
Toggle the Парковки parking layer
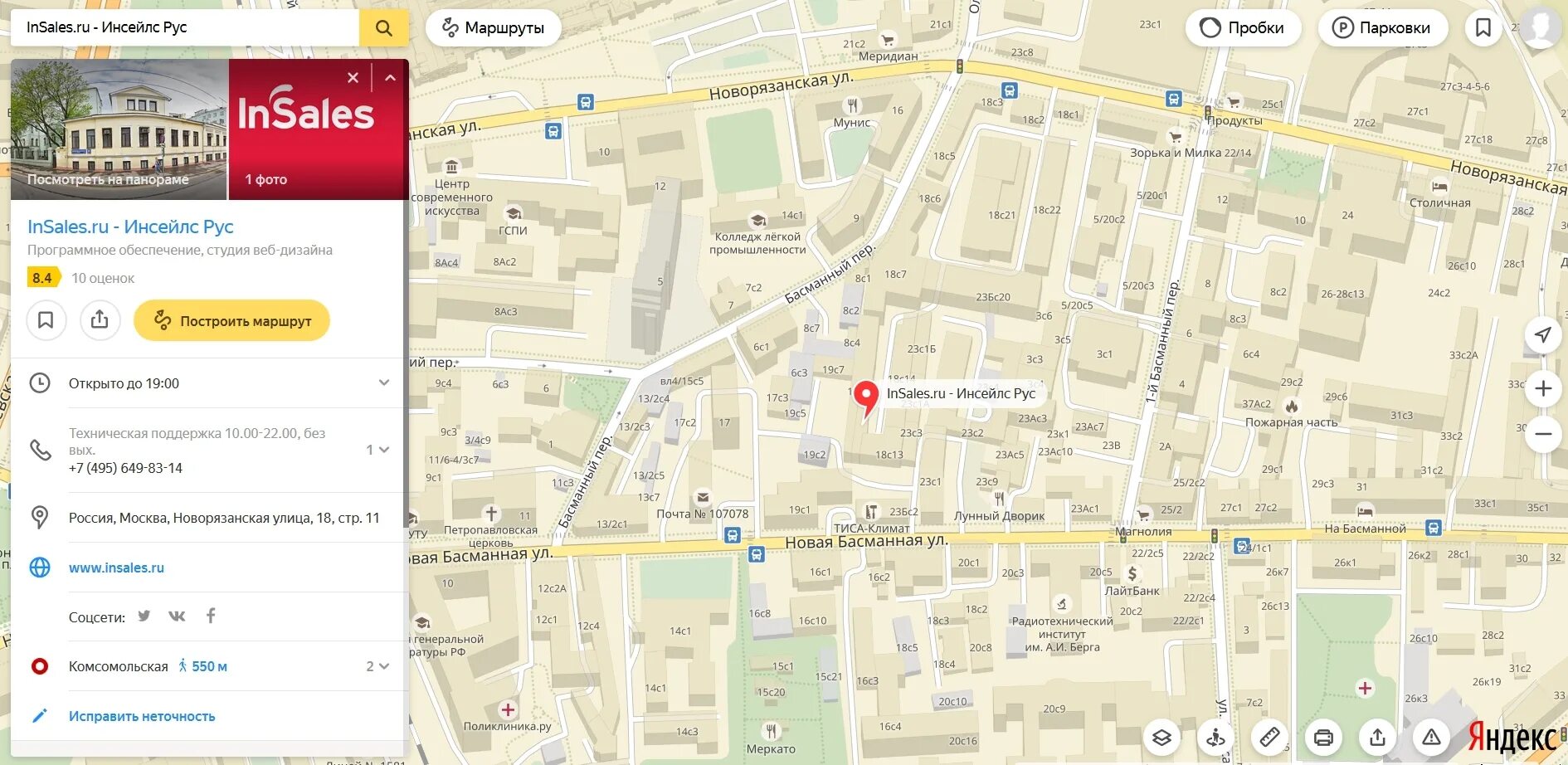(1382, 27)
